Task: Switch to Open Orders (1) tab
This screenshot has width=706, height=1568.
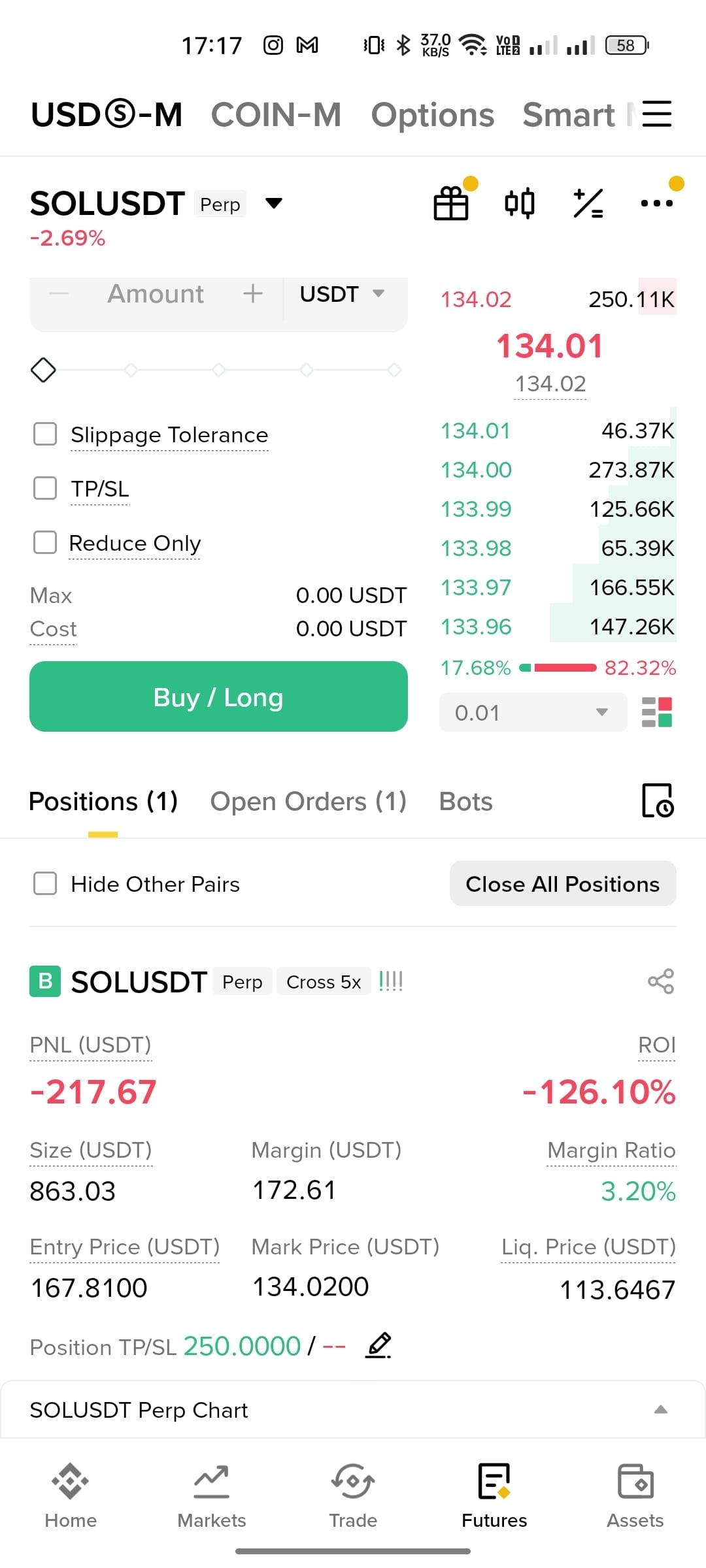Action: 308,802
